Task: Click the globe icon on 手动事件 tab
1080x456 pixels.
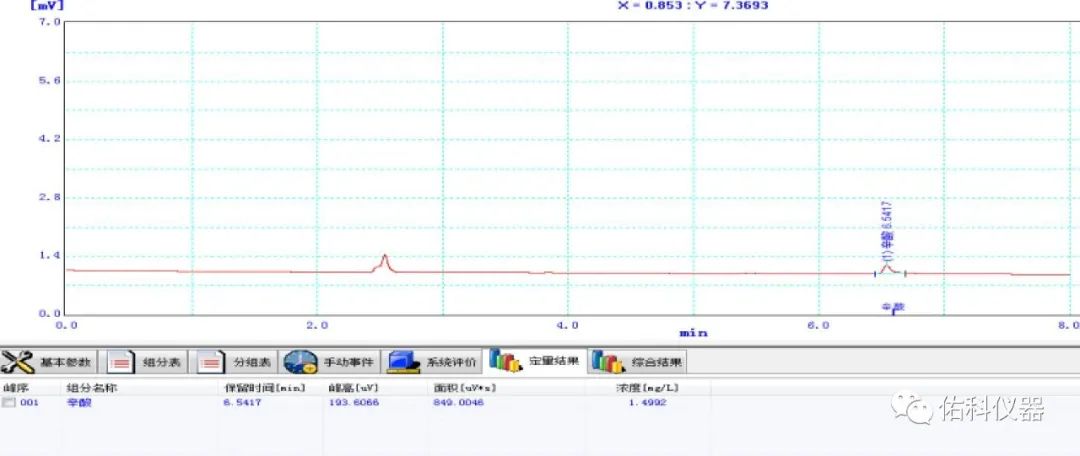Action: (x=300, y=361)
